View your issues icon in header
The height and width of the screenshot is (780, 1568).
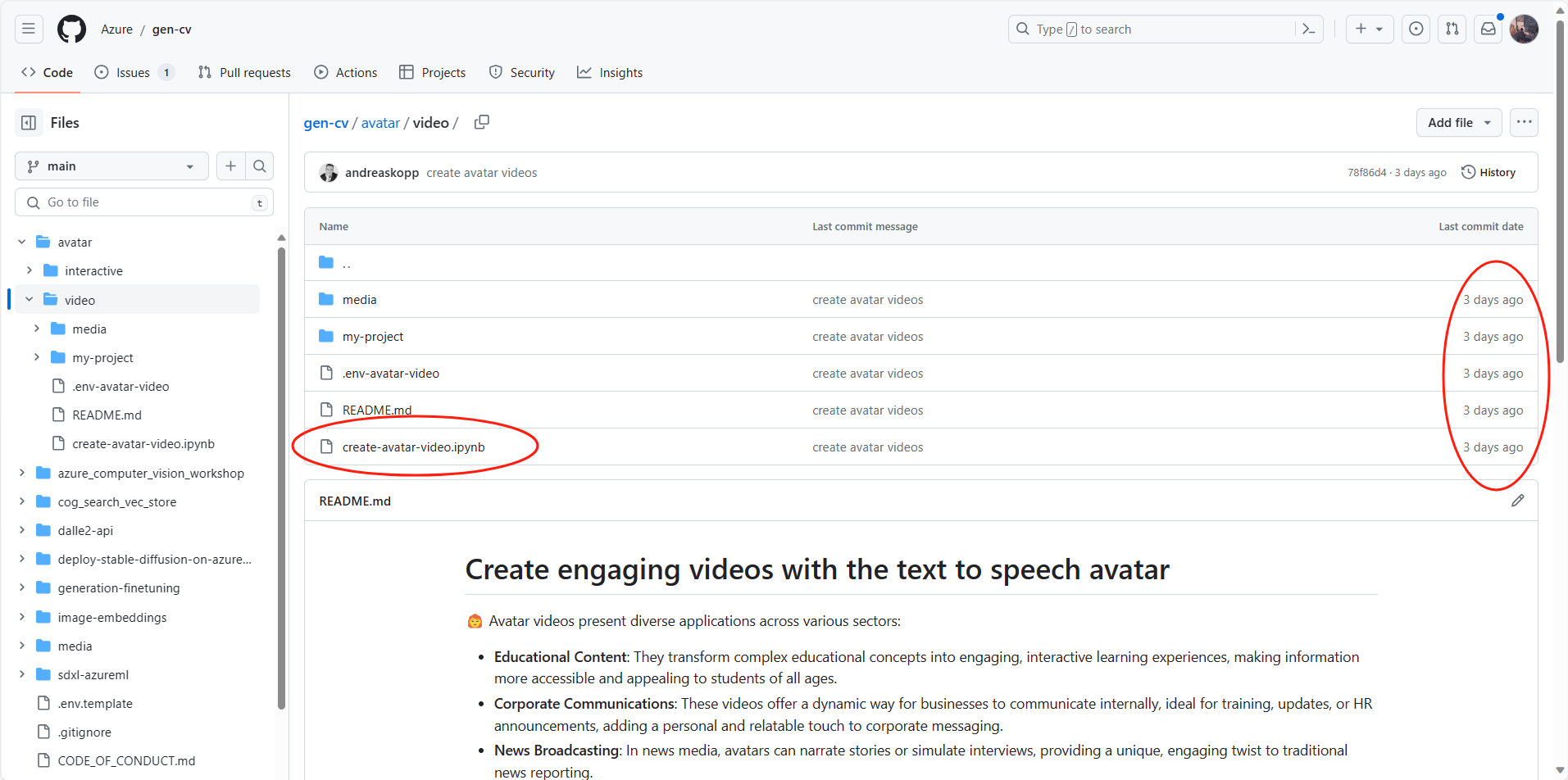coord(1416,29)
